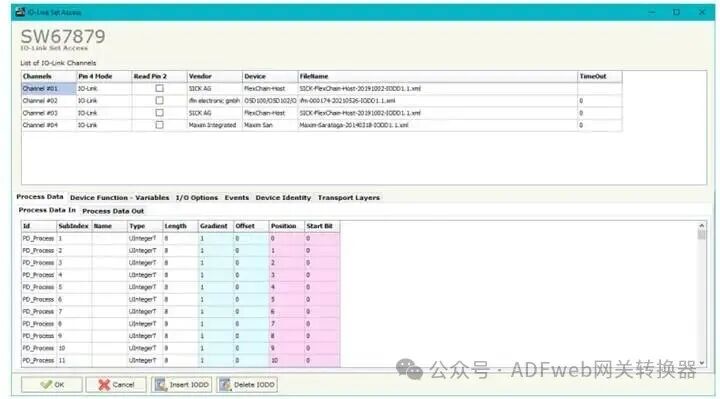This screenshot has width=720, height=399.
Task: Select the Process Data In sub-tab
Action: tap(47, 210)
